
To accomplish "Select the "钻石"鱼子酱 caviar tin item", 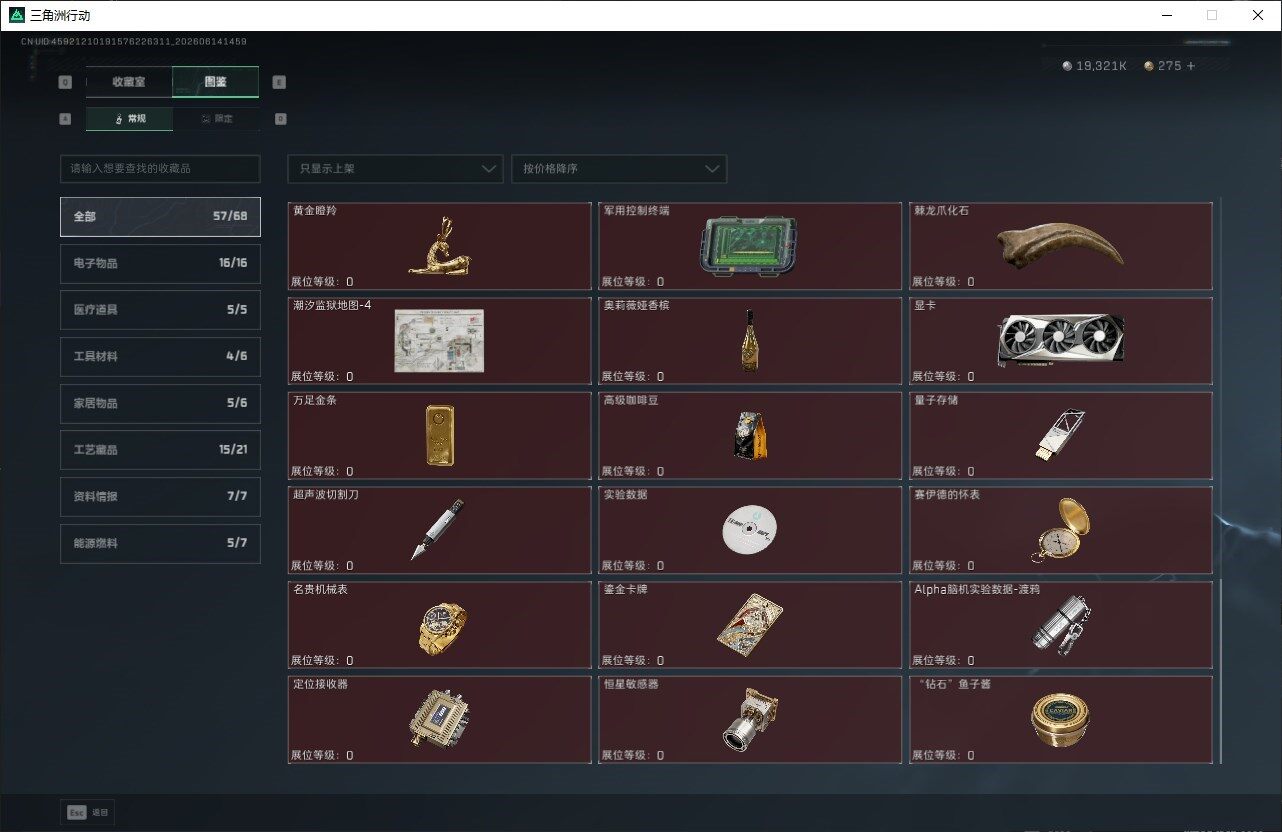I will (1061, 720).
